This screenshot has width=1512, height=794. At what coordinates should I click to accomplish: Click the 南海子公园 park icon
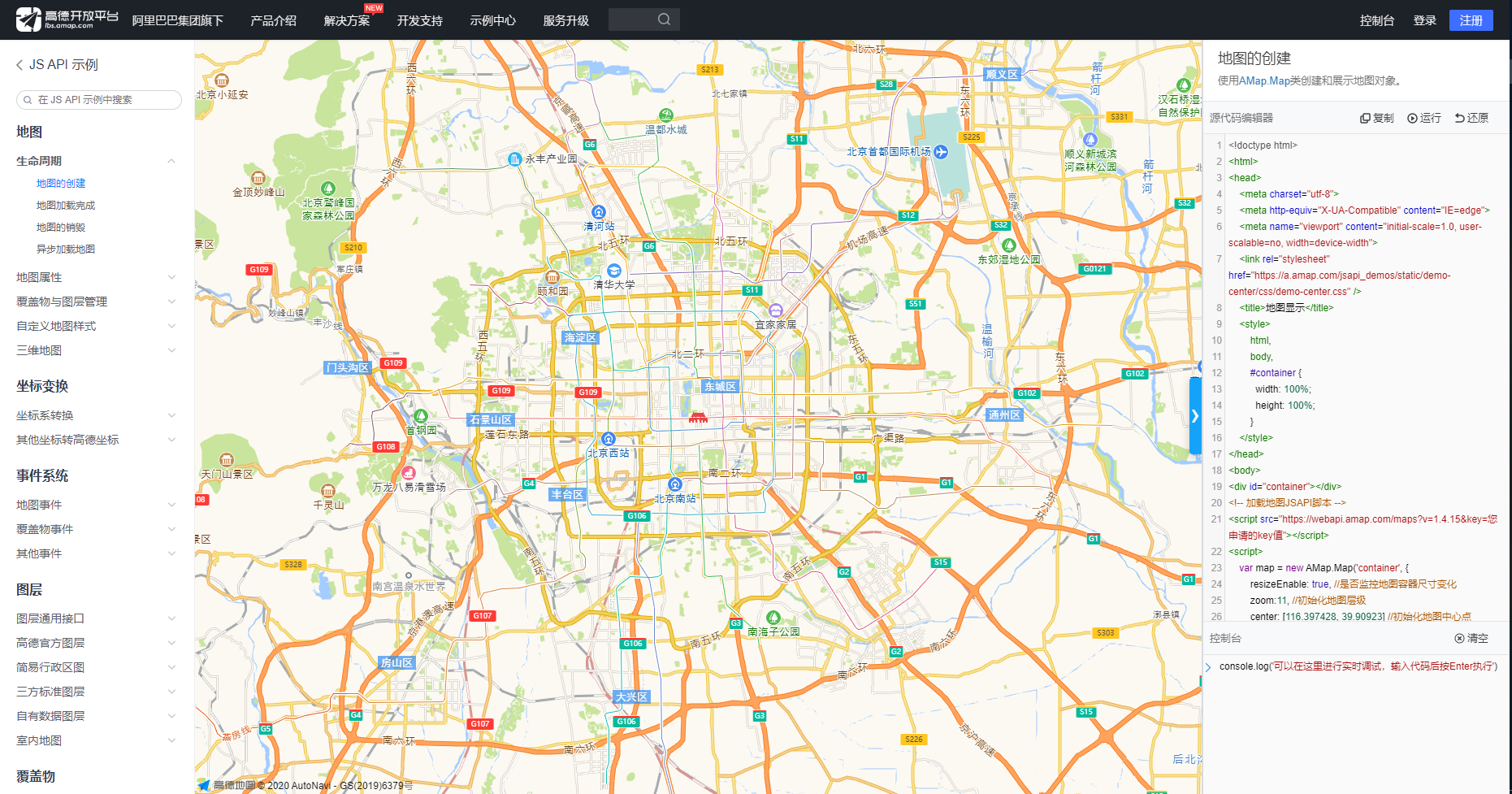tap(773, 618)
